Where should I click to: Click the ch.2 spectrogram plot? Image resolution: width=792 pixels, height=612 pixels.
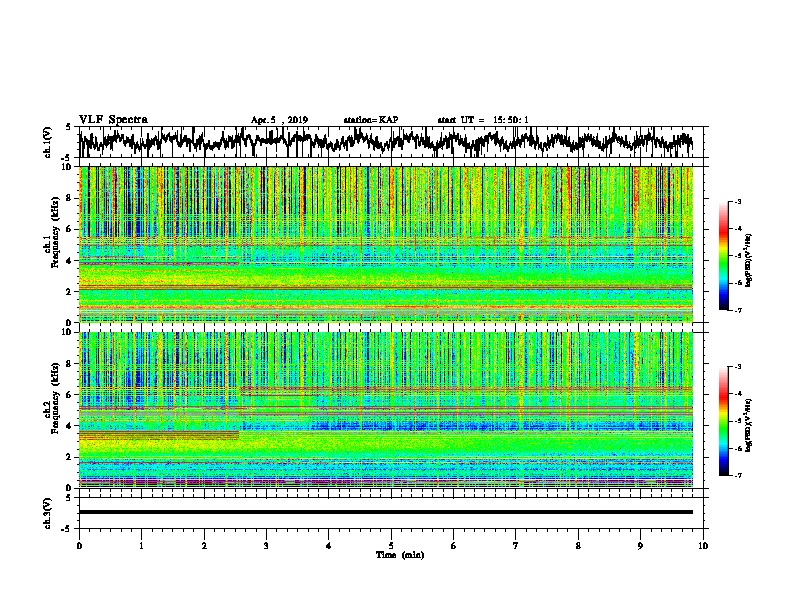coord(386,410)
